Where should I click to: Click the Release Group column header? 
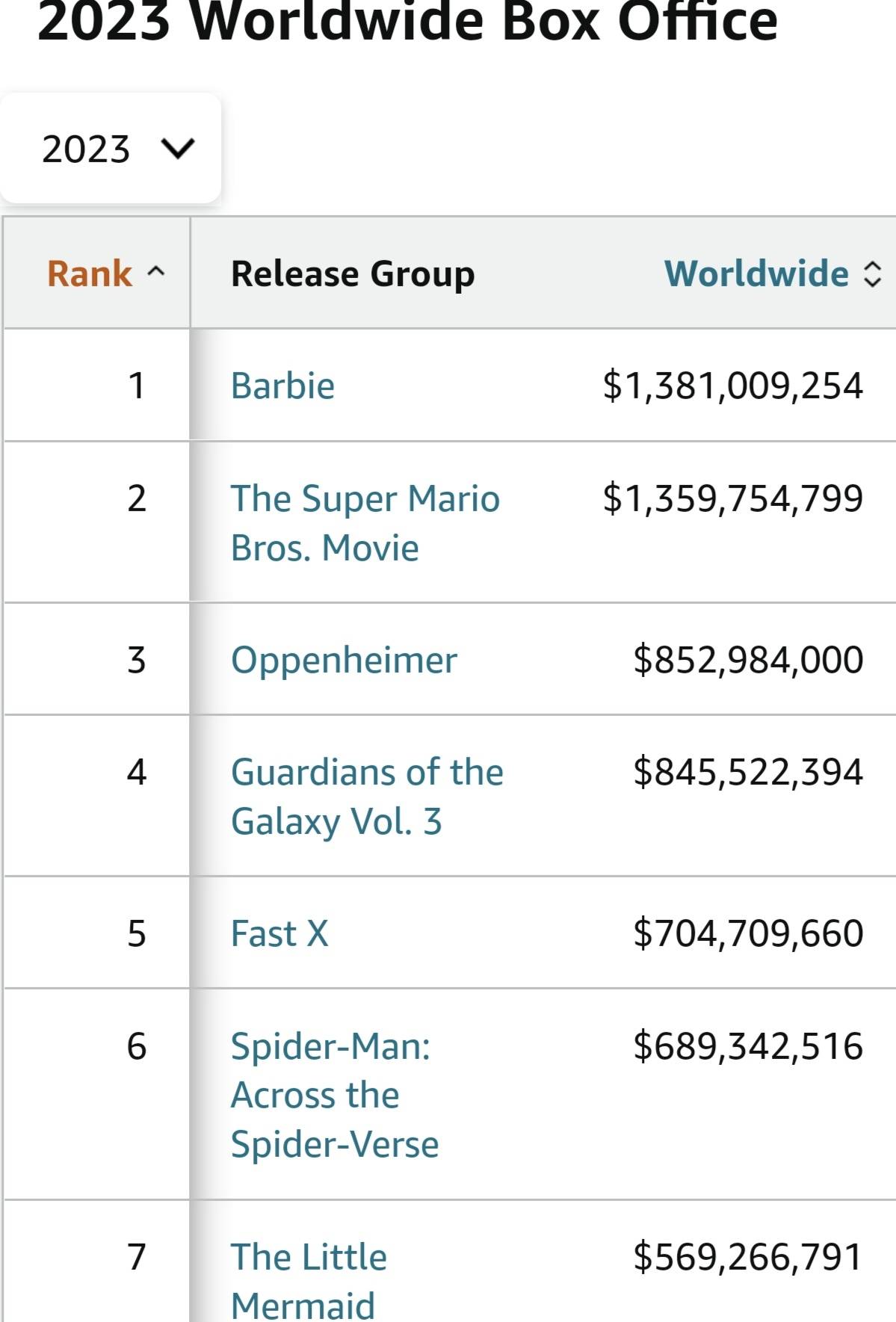click(x=353, y=274)
